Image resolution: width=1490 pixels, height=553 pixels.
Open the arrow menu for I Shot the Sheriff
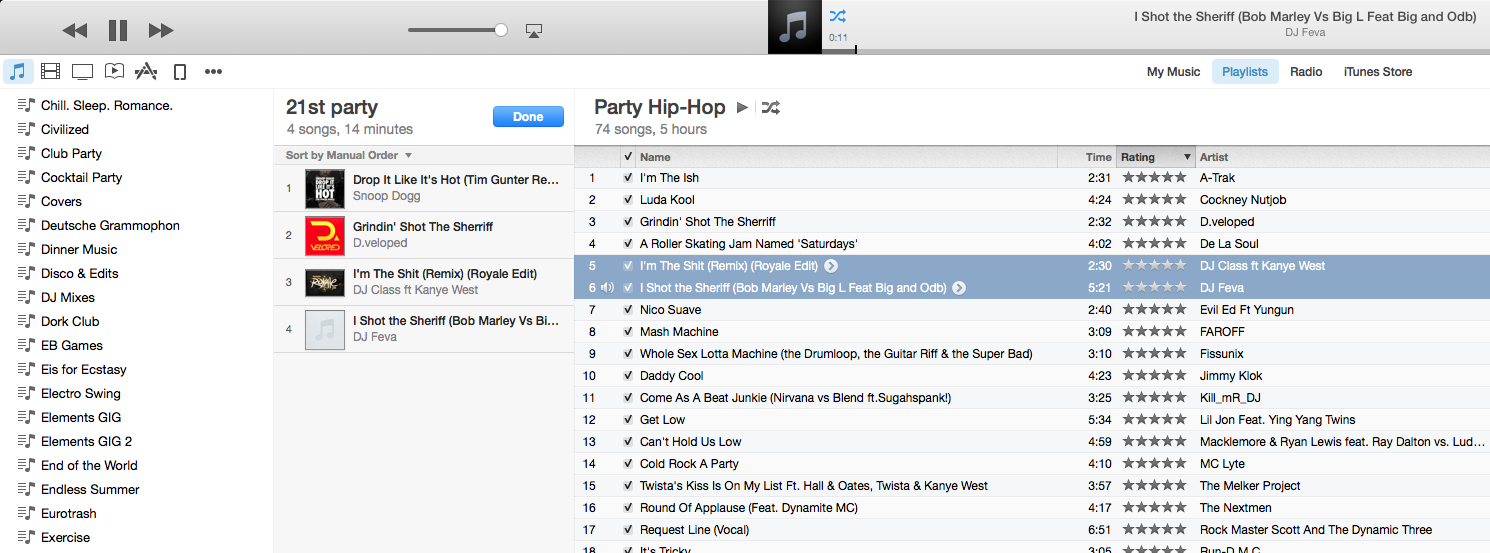point(959,288)
